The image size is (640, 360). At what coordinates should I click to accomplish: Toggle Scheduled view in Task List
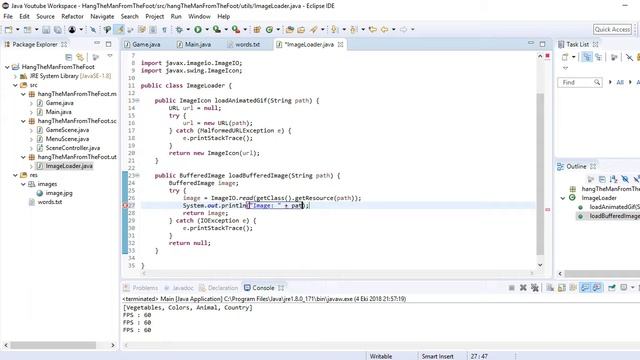click(x=598, y=57)
